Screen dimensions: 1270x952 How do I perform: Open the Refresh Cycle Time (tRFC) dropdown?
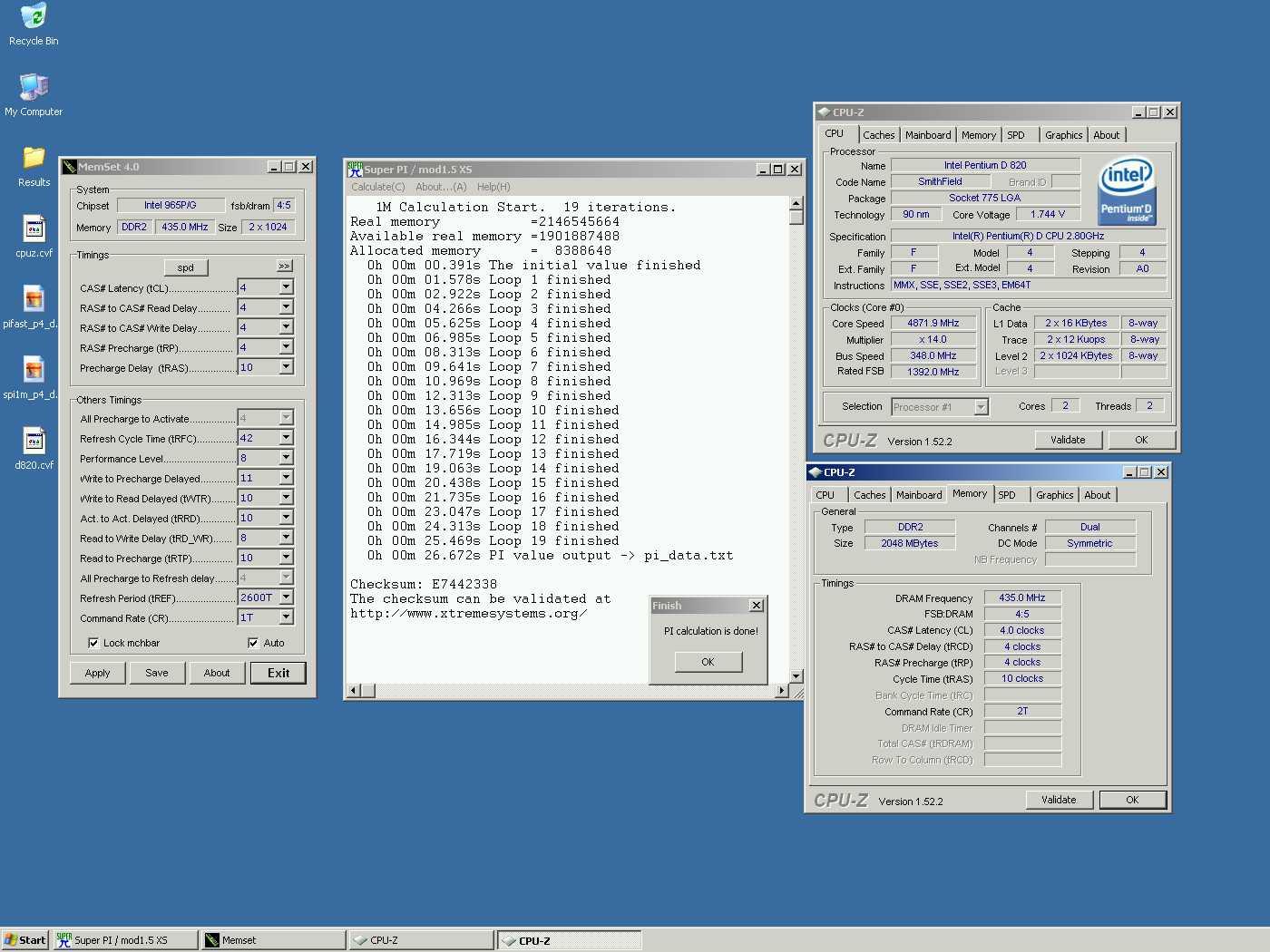pyautogui.click(x=286, y=438)
